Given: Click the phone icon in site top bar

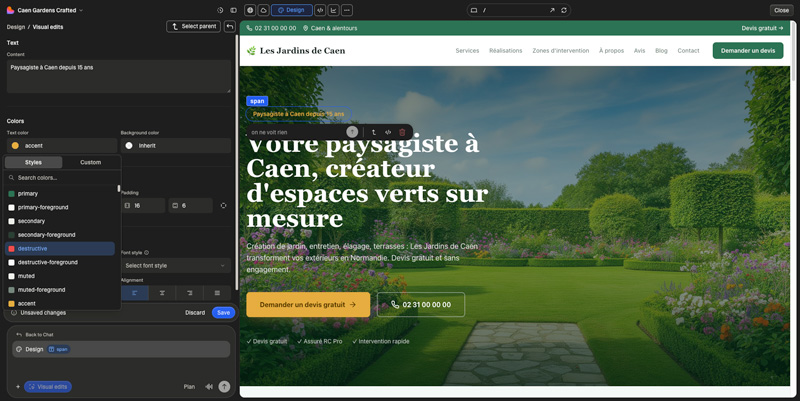Looking at the screenshot, I should (249, 28).
